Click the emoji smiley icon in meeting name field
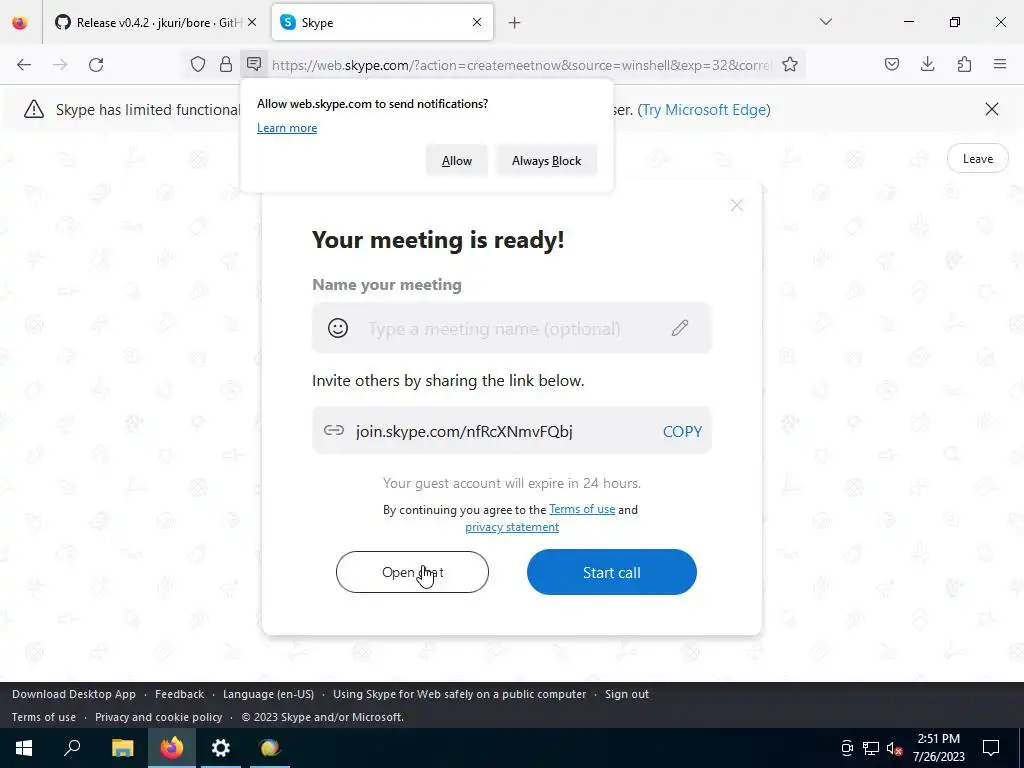 coord(338,328)
